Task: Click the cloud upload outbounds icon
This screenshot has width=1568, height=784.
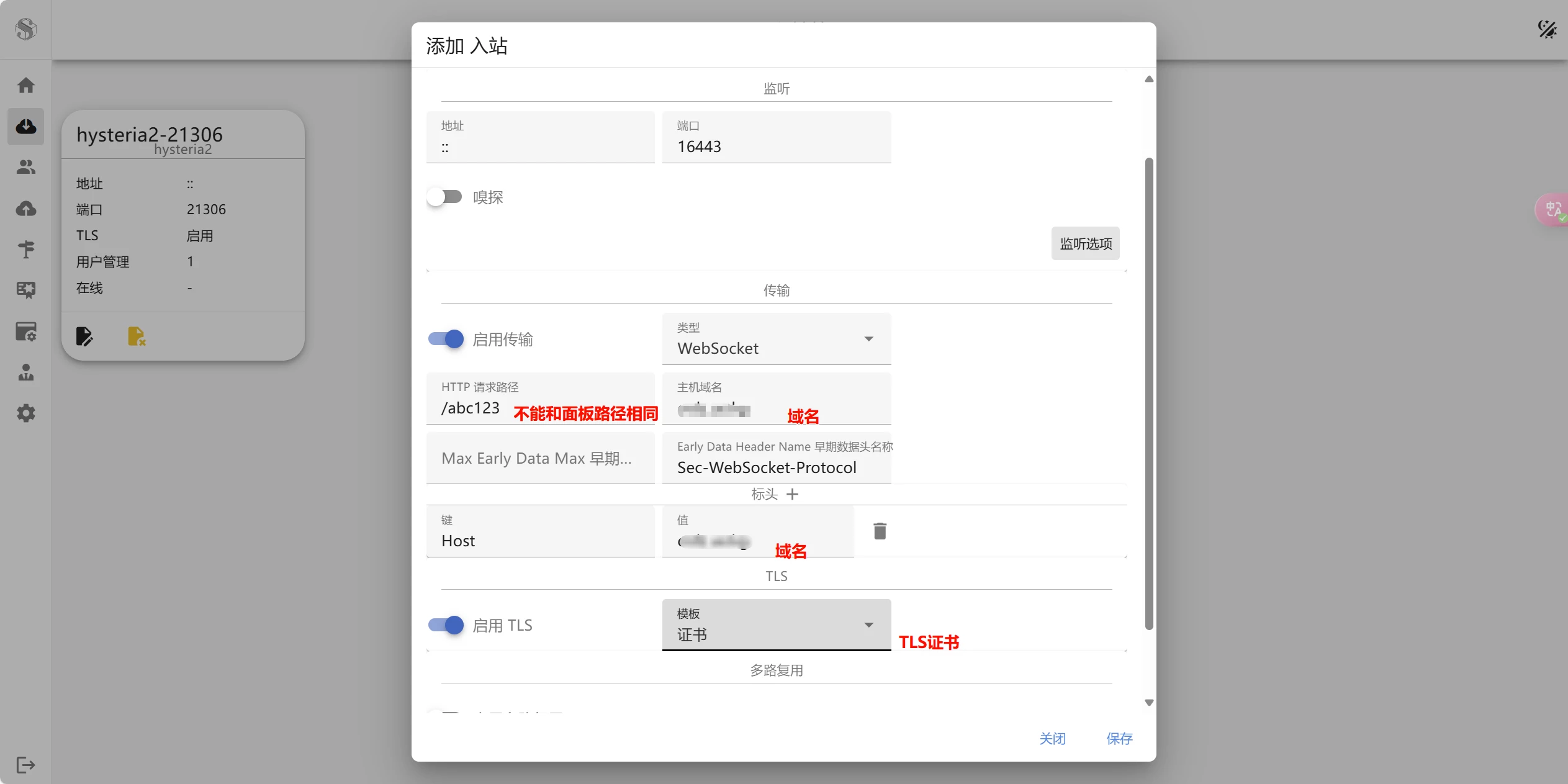Action: (x=25, y=209)
